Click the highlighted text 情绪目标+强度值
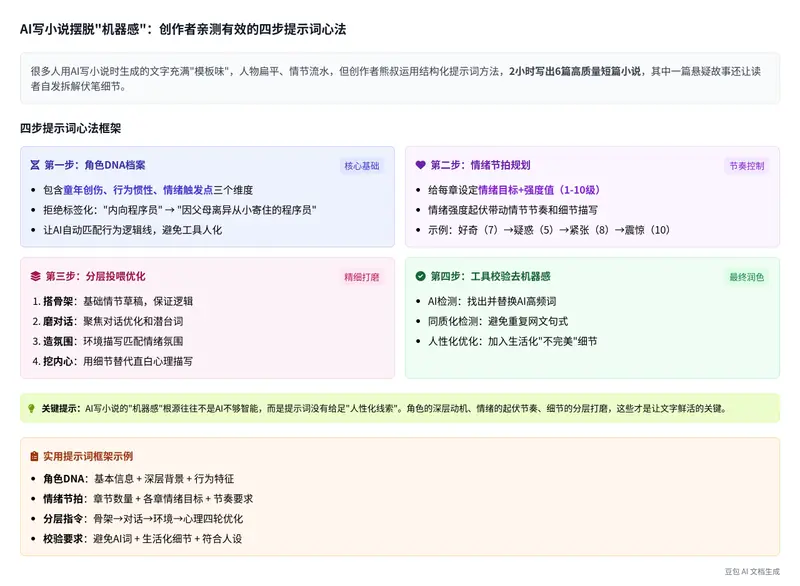The width and height of the screenshot is (800, 586). click(x=543, y=190)
